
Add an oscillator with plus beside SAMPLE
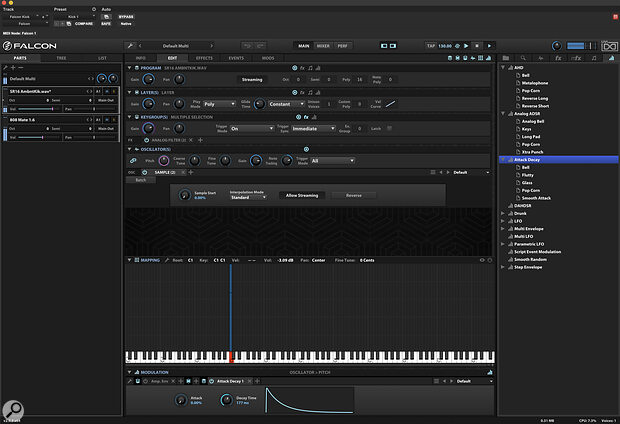click(x=191, y=172)
